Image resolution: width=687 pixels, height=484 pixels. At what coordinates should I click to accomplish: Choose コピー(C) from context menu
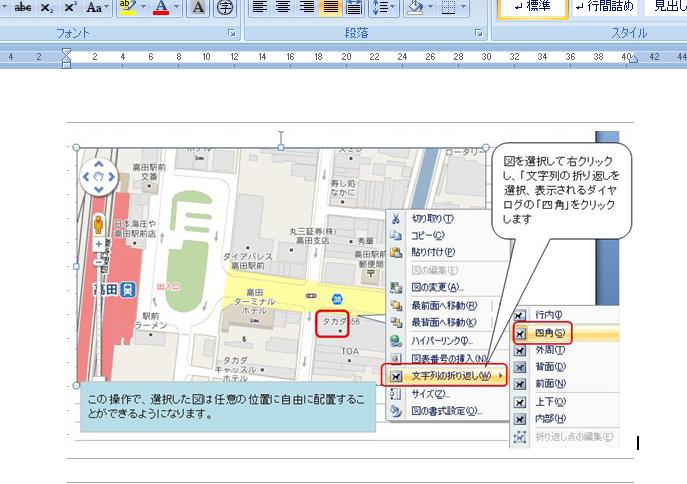coord(447,235)
